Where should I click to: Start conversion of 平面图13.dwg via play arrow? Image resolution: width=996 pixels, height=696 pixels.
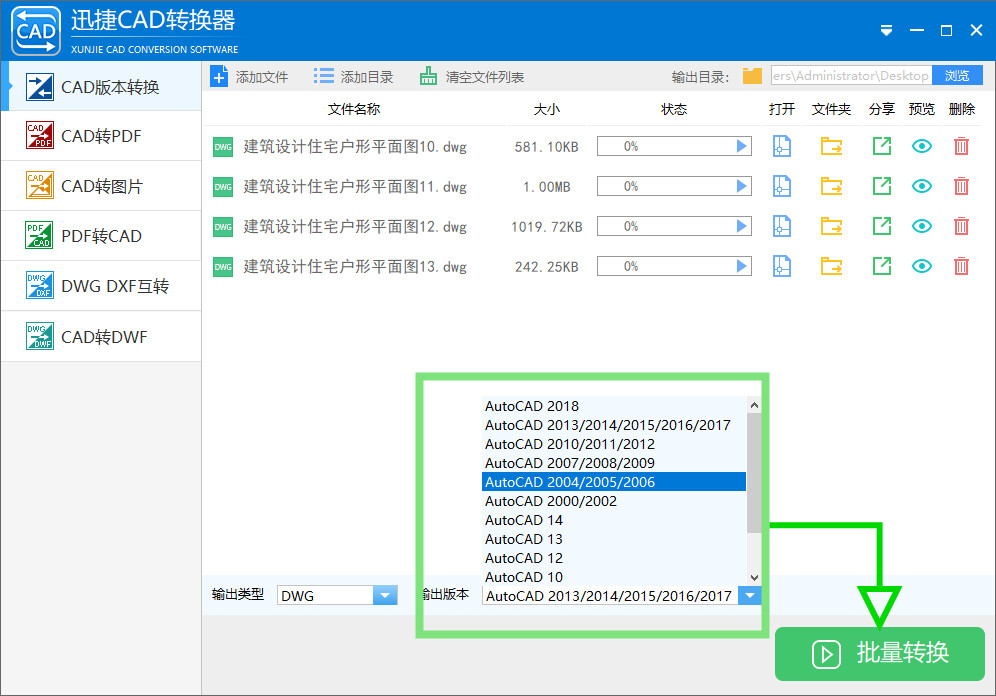741,266
